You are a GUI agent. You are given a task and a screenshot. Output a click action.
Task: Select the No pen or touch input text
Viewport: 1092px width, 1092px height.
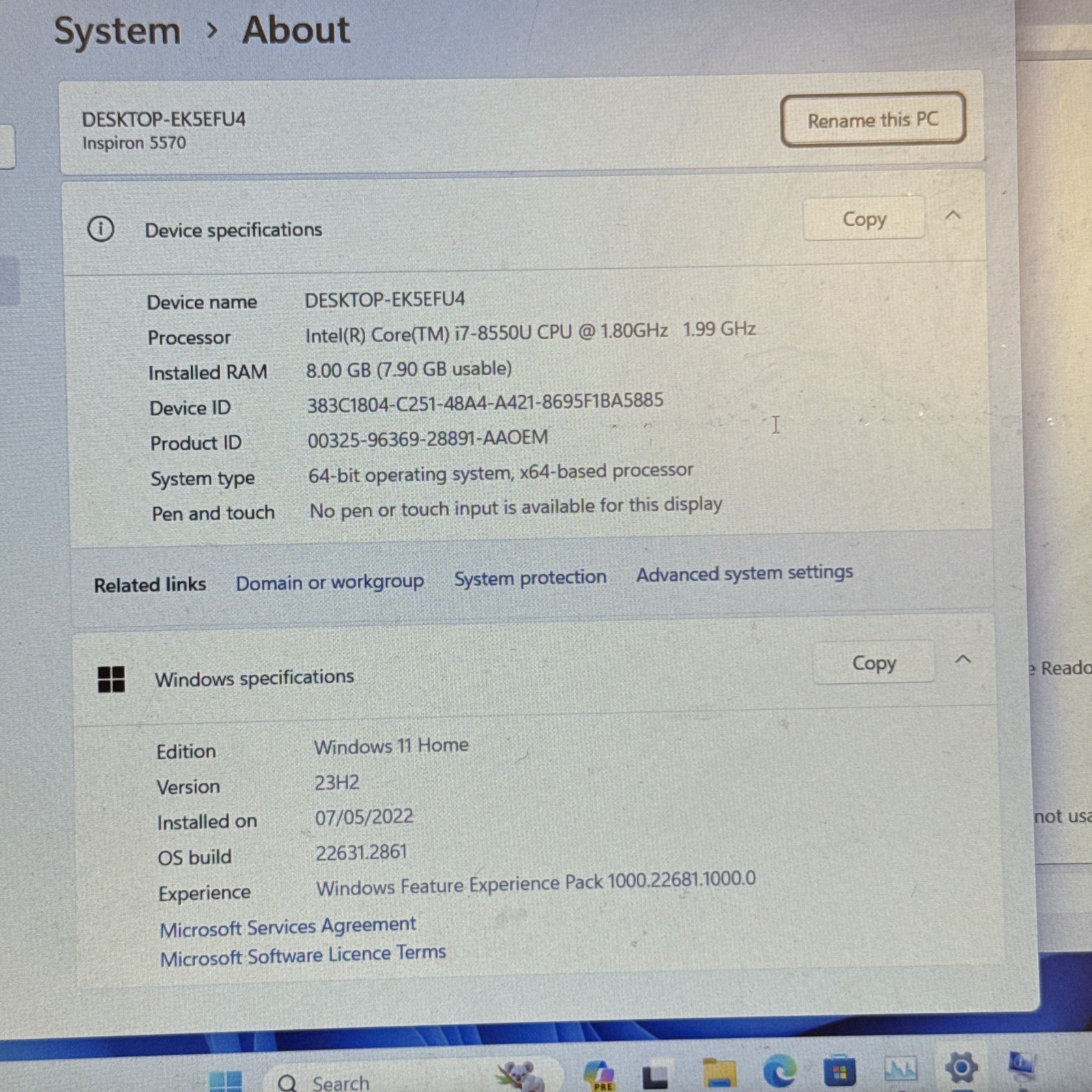coord(515,507)
